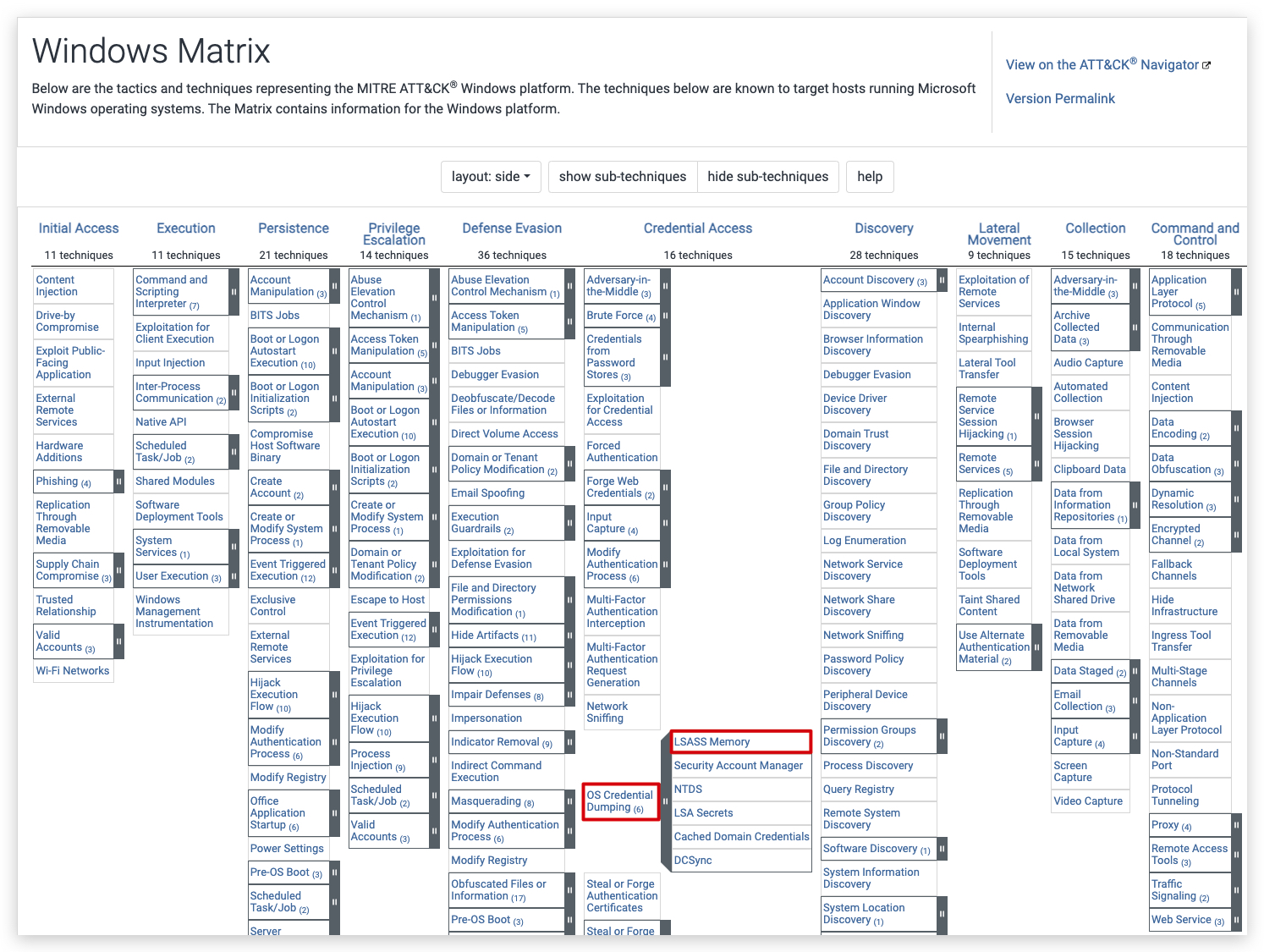Open Initial Access tactic heading
This screenshot has height=952, width=1264.
(79, 228)
